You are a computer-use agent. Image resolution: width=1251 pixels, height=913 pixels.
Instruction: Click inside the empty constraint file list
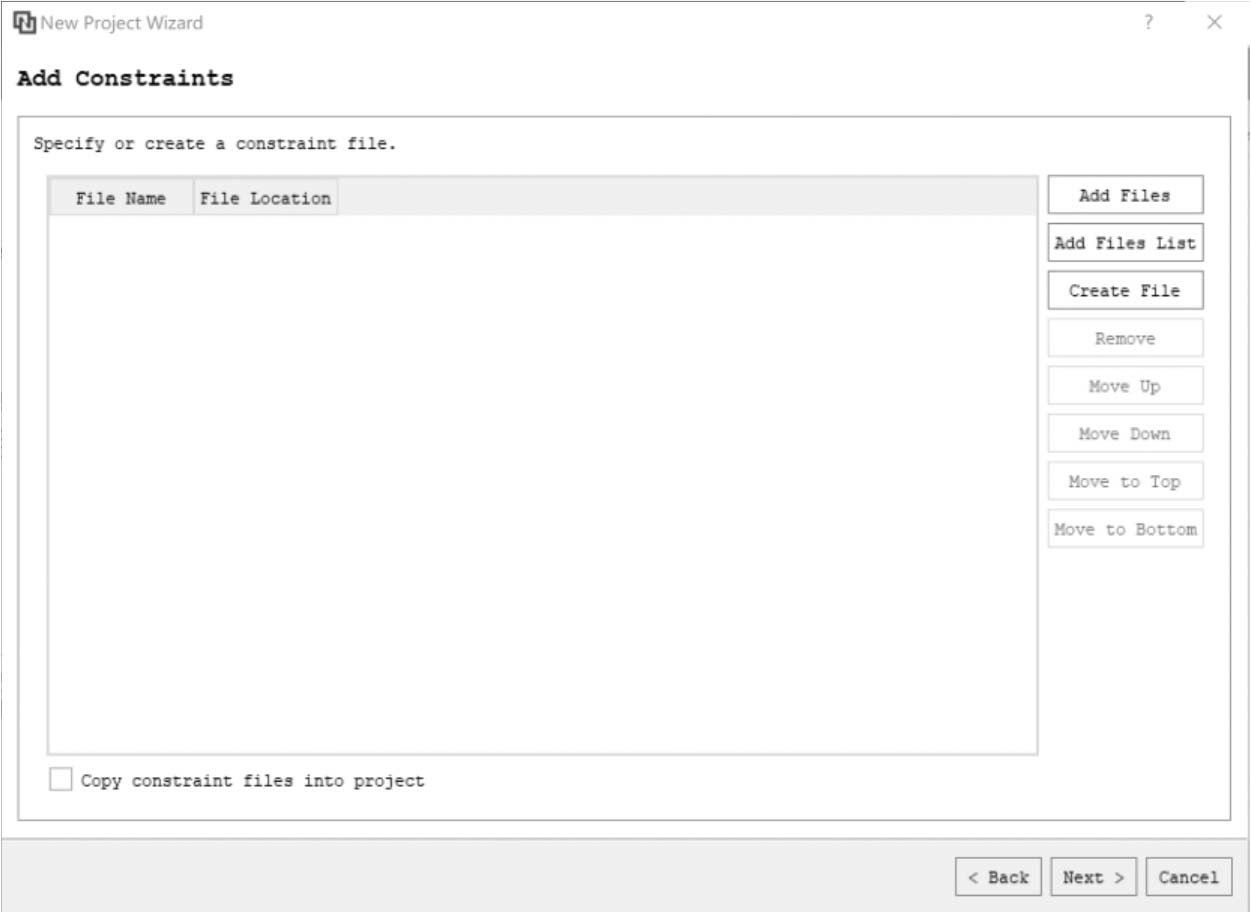point(542,480)
